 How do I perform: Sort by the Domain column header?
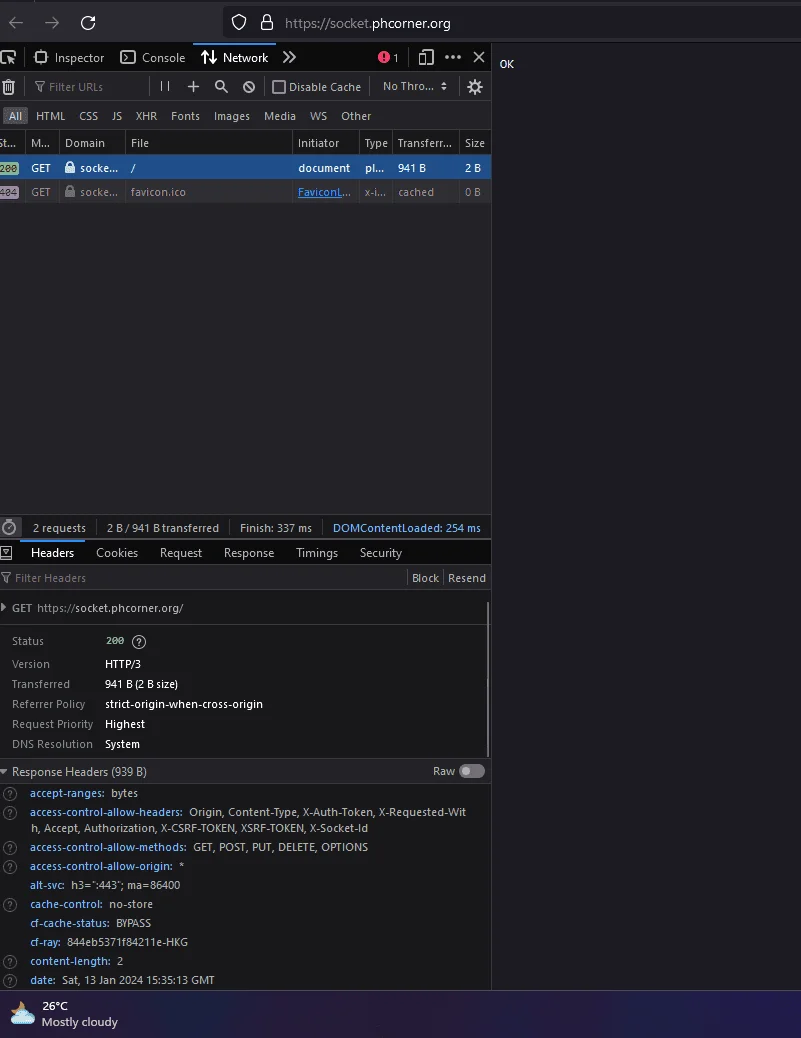click(92, 143)
